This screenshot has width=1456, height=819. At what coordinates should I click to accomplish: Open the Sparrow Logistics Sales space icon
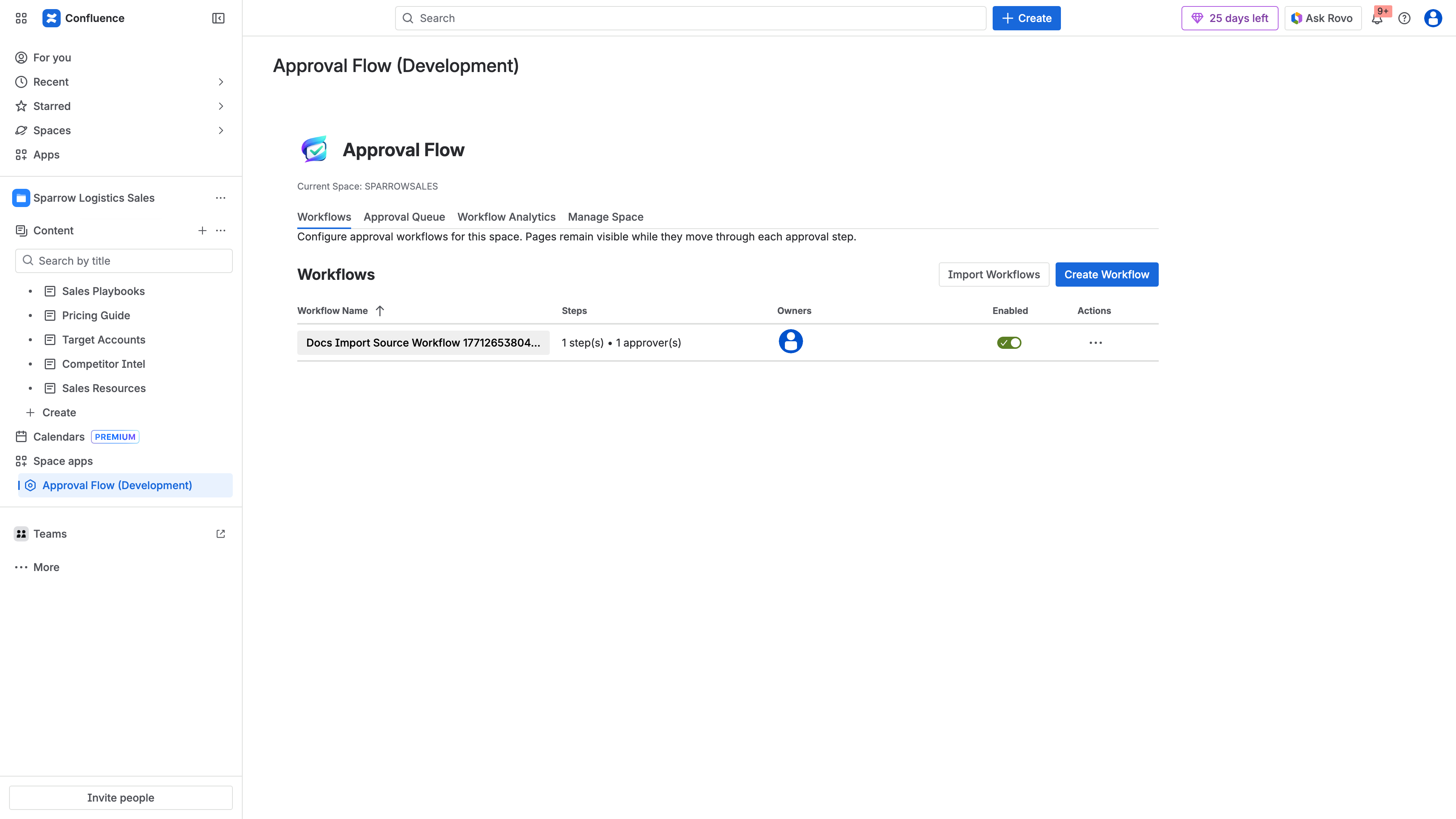[21, 198]
